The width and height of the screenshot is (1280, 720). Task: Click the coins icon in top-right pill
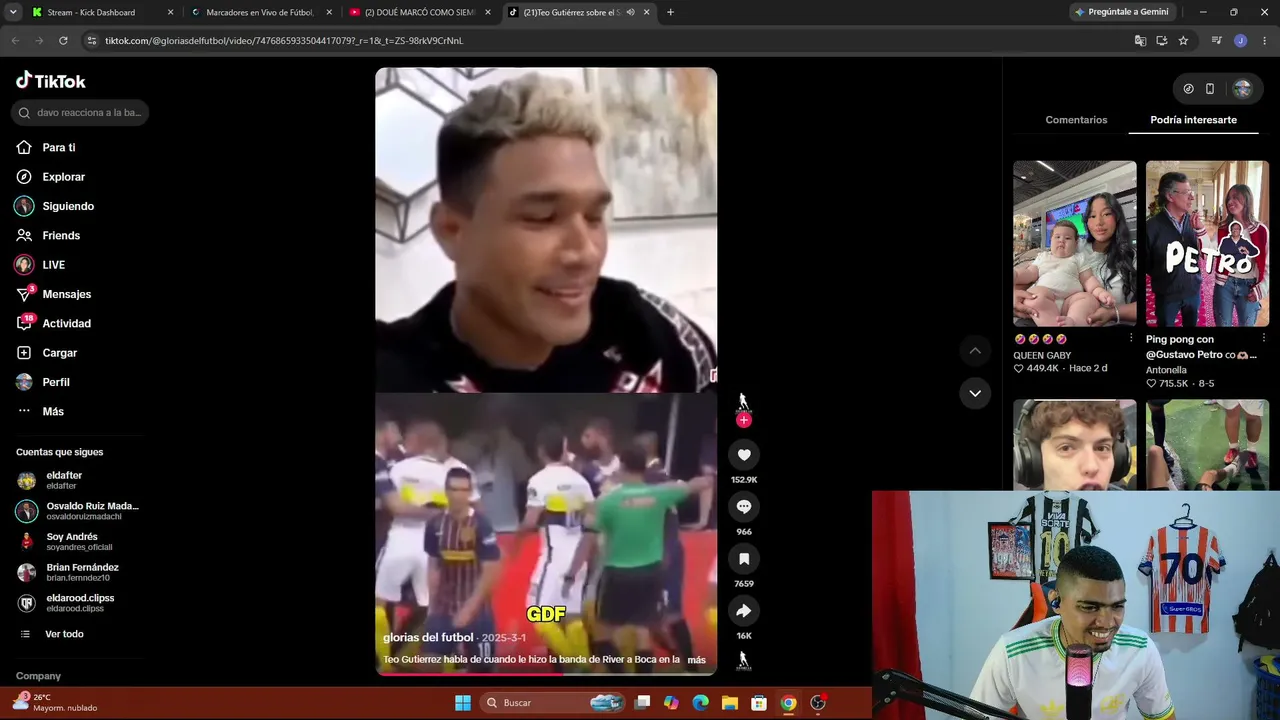point(1188,89)
